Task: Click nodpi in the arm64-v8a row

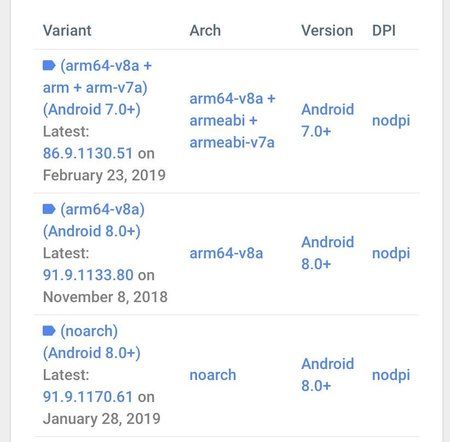Action: 391,253
